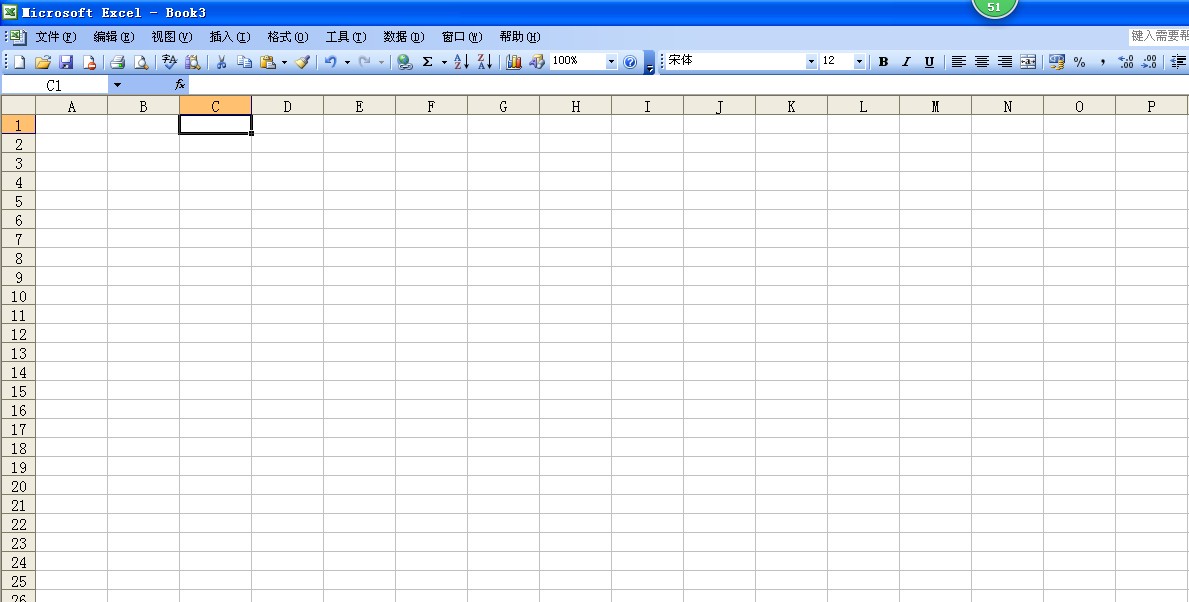Open the 插入 (Insert) menu
This screenshot has width=1189, height=602.
(x=230, y=36)
